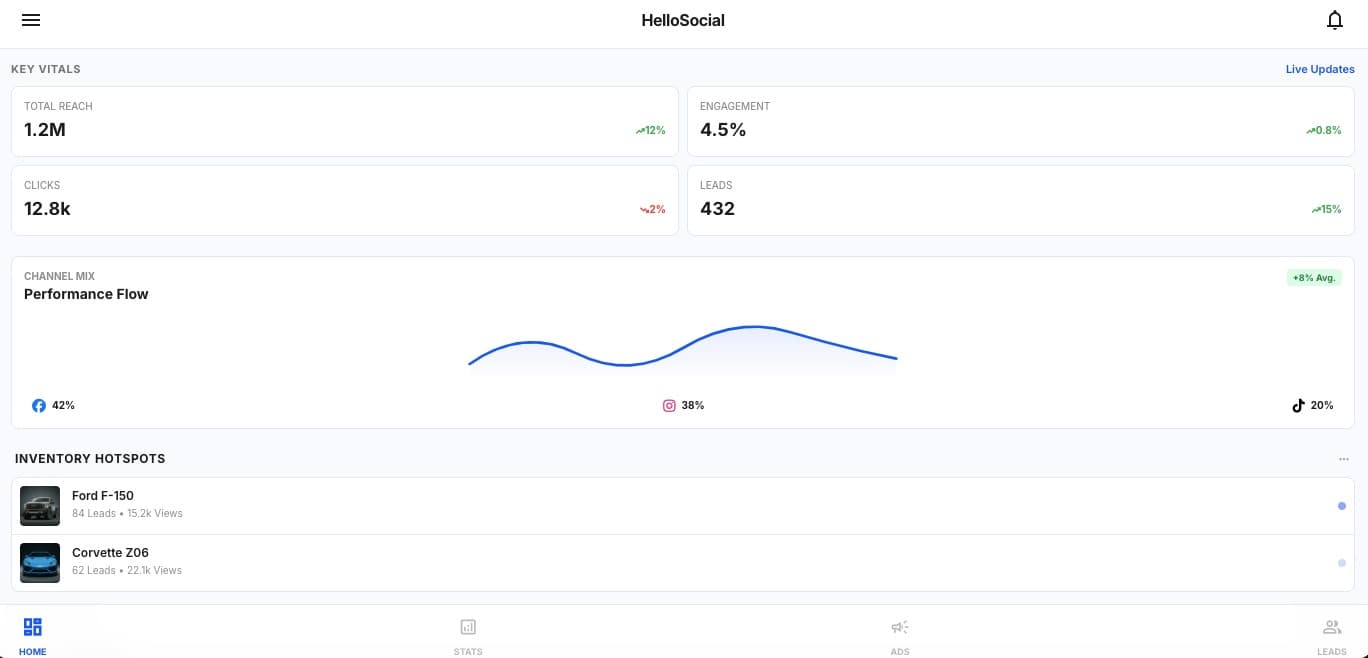Open the Corvette Z06 thumbnail image

(40, 563)
